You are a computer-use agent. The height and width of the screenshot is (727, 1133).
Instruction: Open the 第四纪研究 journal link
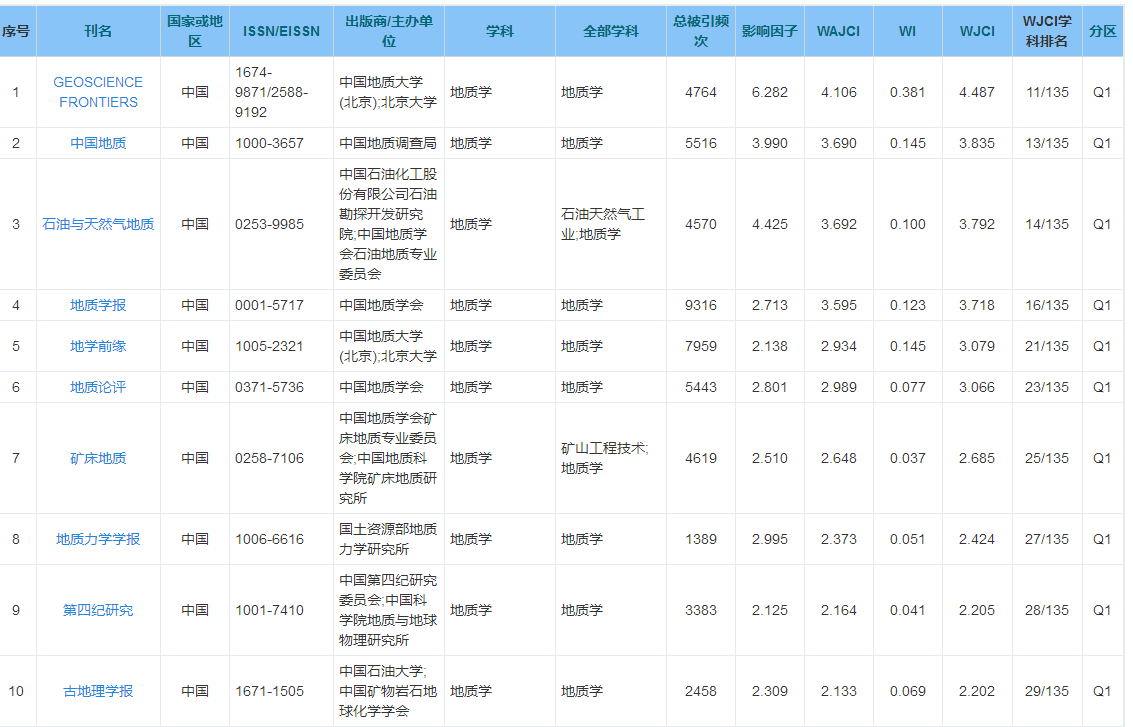pyautogui.click(x=98, y=610)
